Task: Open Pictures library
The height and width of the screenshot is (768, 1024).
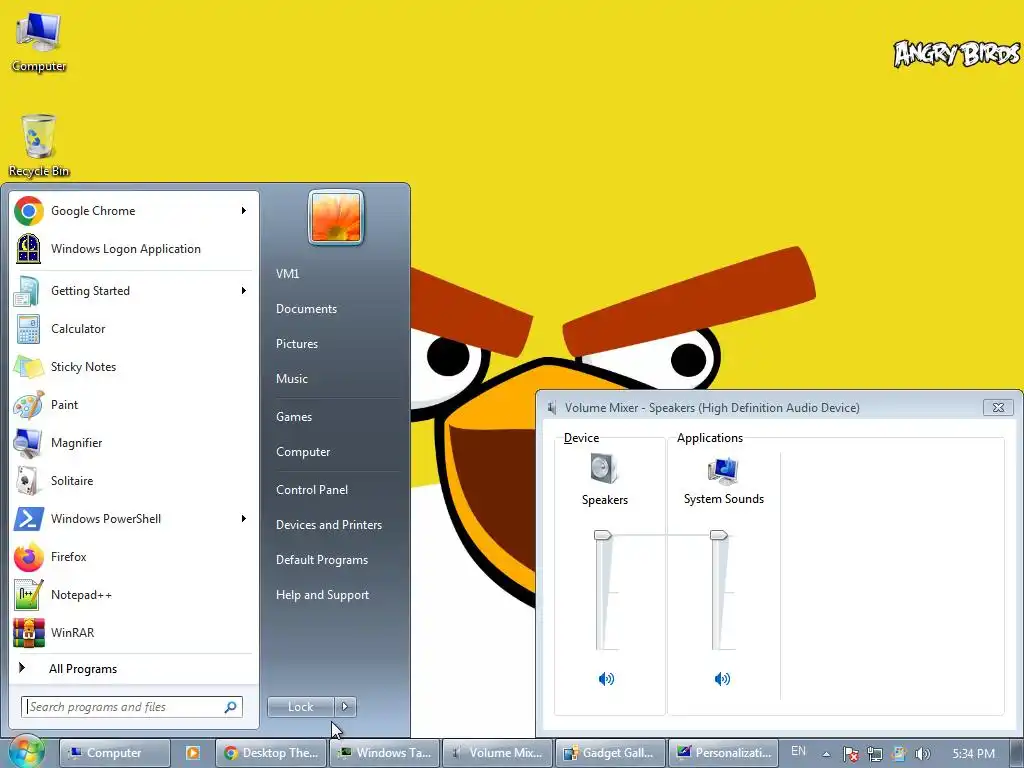Action: (296, 344)
